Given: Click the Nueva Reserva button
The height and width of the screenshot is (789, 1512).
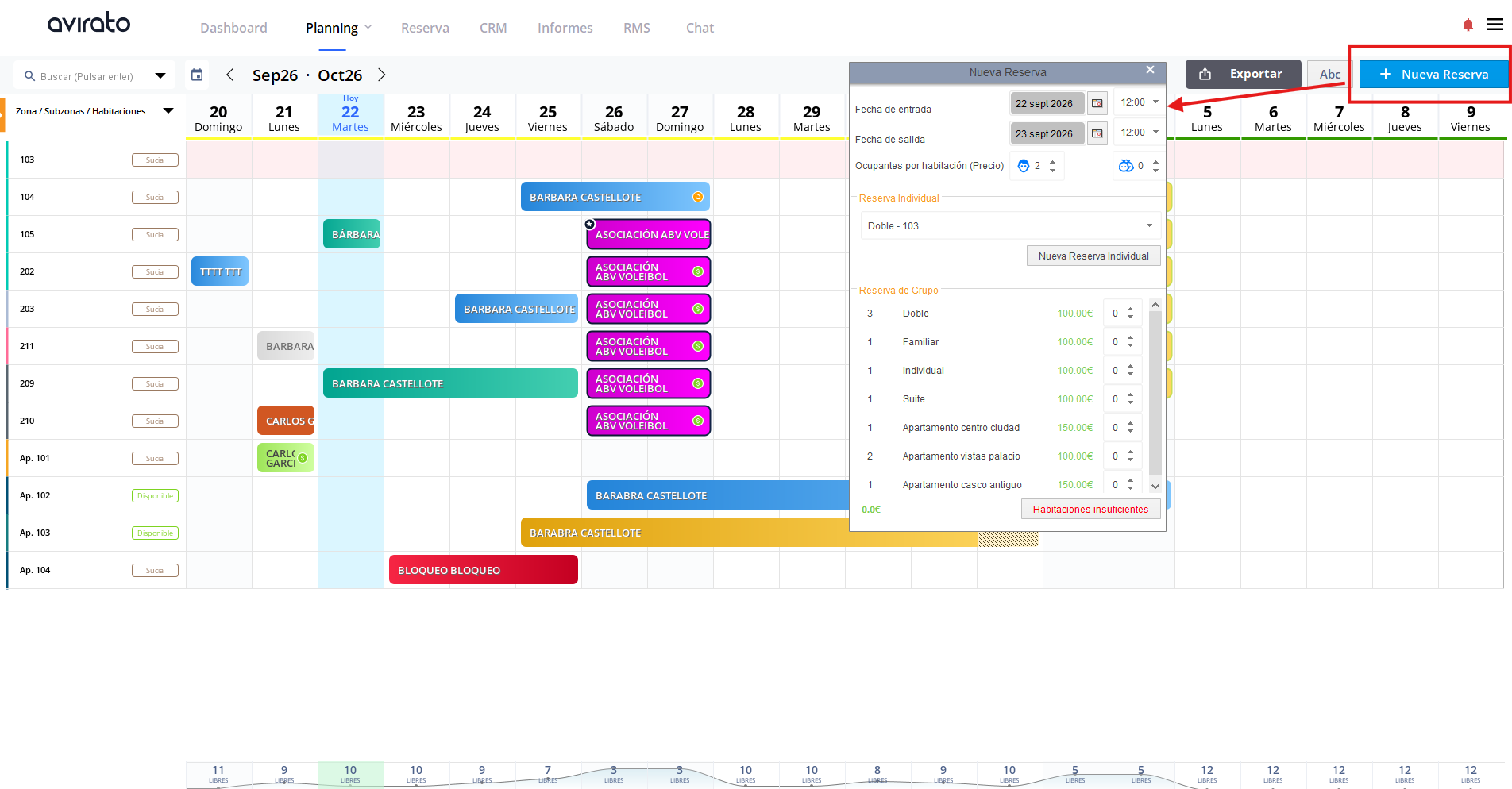Looking at the screenshot, I should click(1433, 74).
